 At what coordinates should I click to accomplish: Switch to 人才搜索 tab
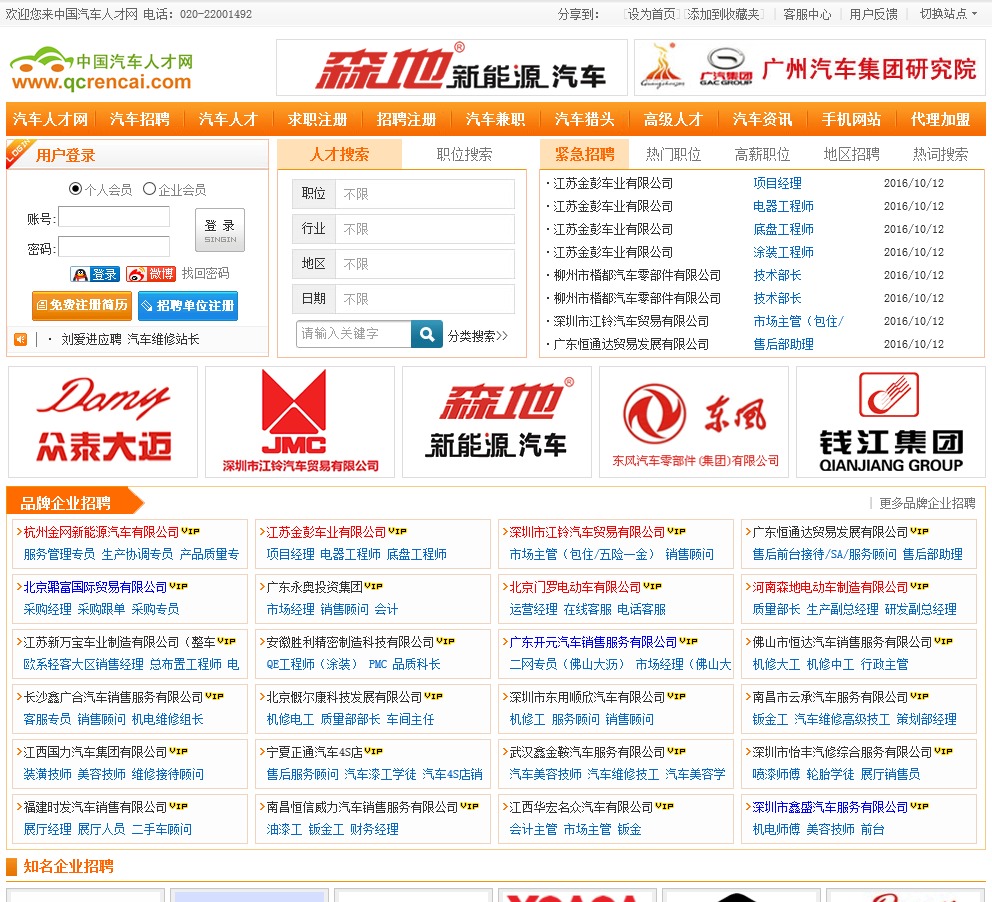pyautogui.click(x=340, y=154)
